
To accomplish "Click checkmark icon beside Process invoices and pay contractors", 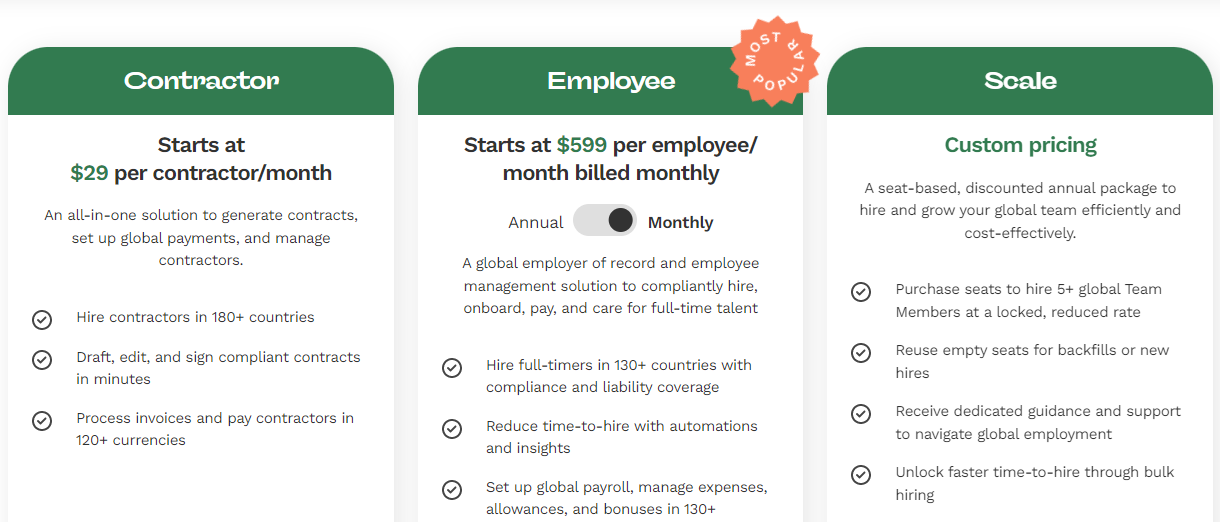I will point(42,421).
